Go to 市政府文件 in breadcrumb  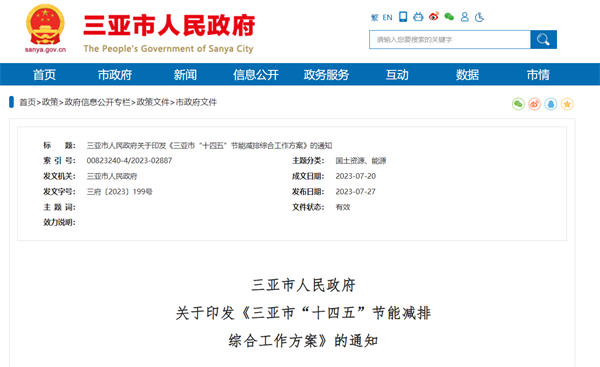coord(196,102)
